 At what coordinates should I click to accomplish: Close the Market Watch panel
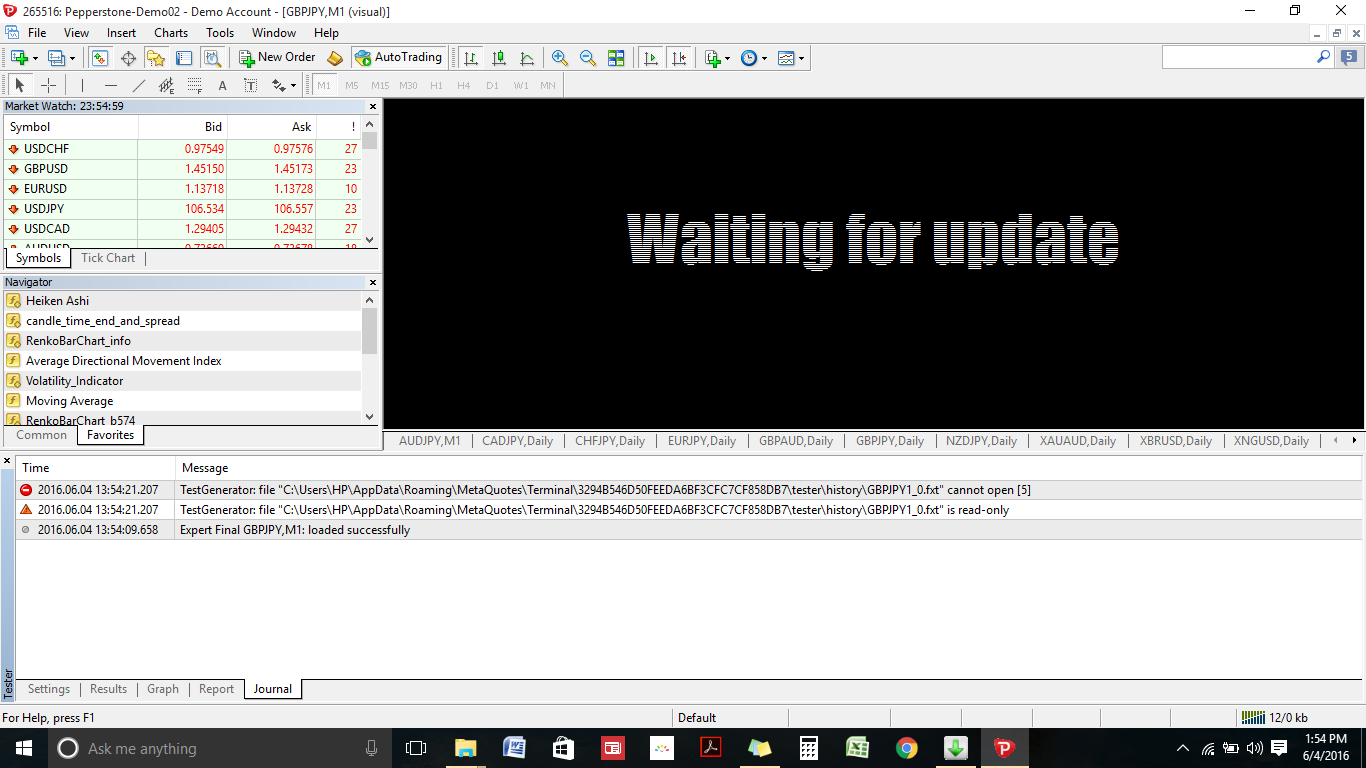373,106
